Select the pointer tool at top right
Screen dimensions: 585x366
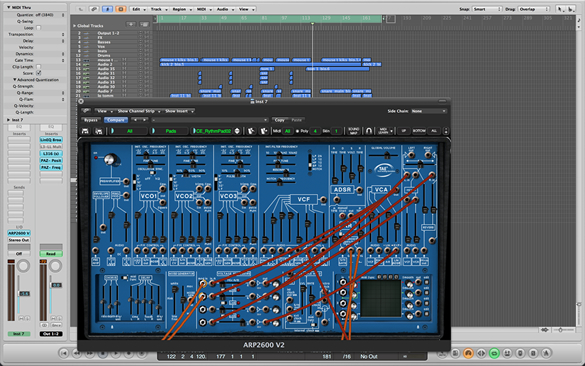tap(560, 9)
